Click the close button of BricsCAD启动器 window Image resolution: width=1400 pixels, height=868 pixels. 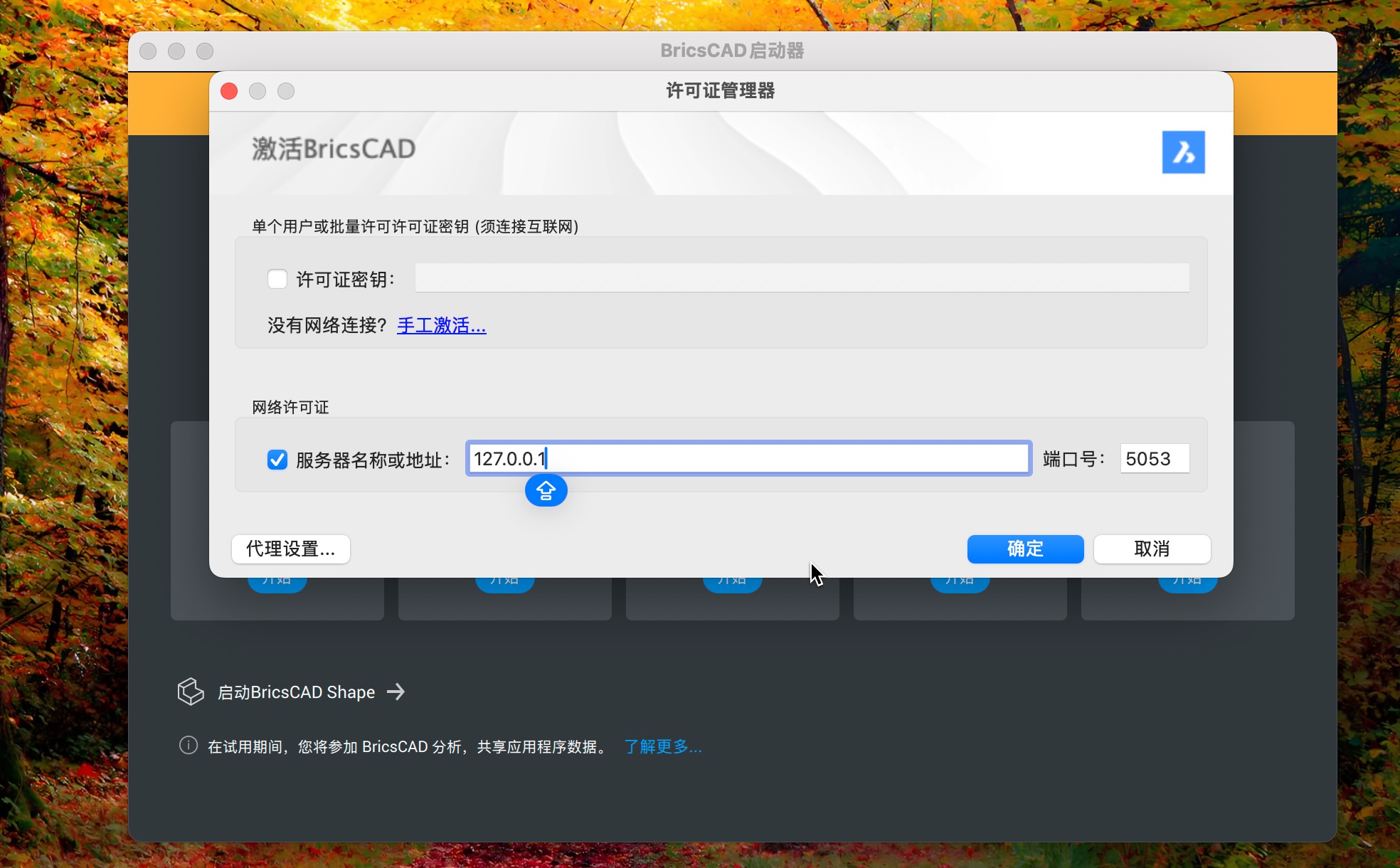pyautogui.click(x=148, y=51)
